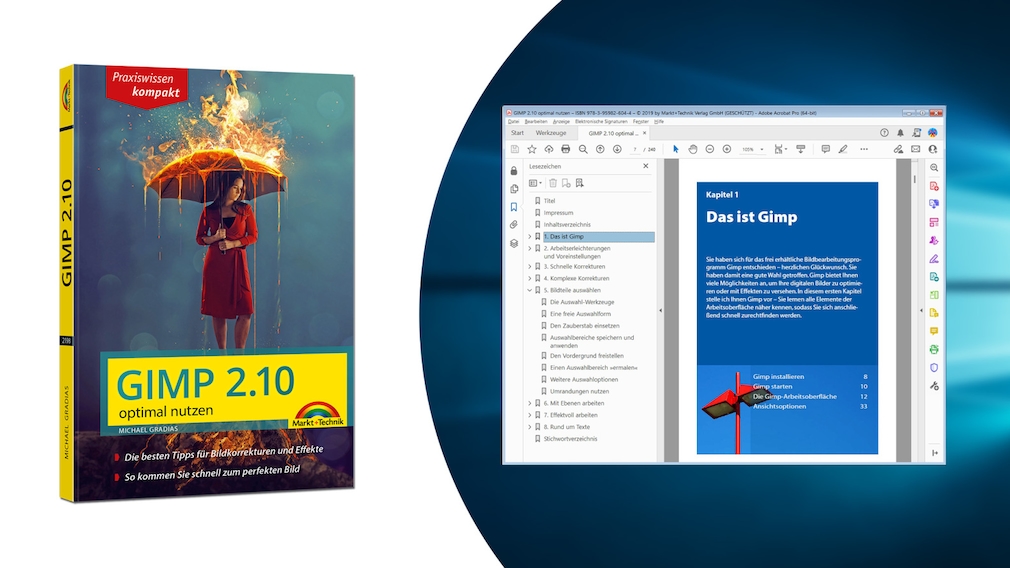Close the Lesezeichen panel

point(645,166)
